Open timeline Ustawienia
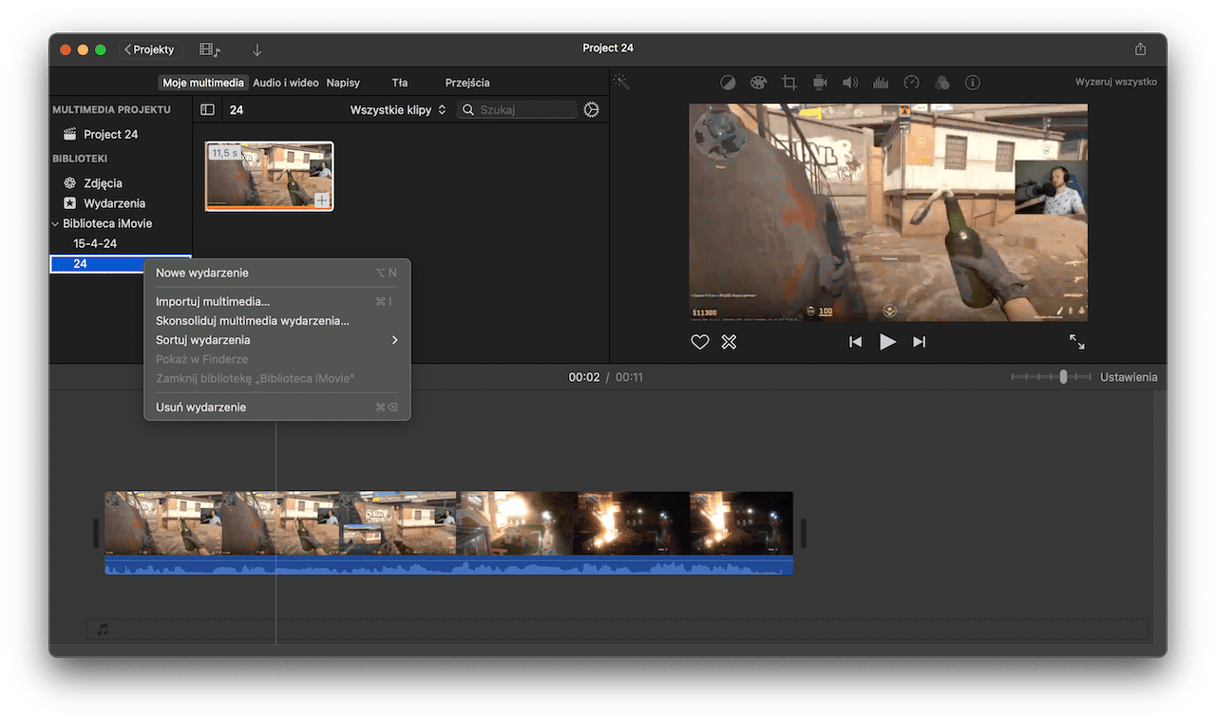 pyautogui.click(x=1129, y=377)
